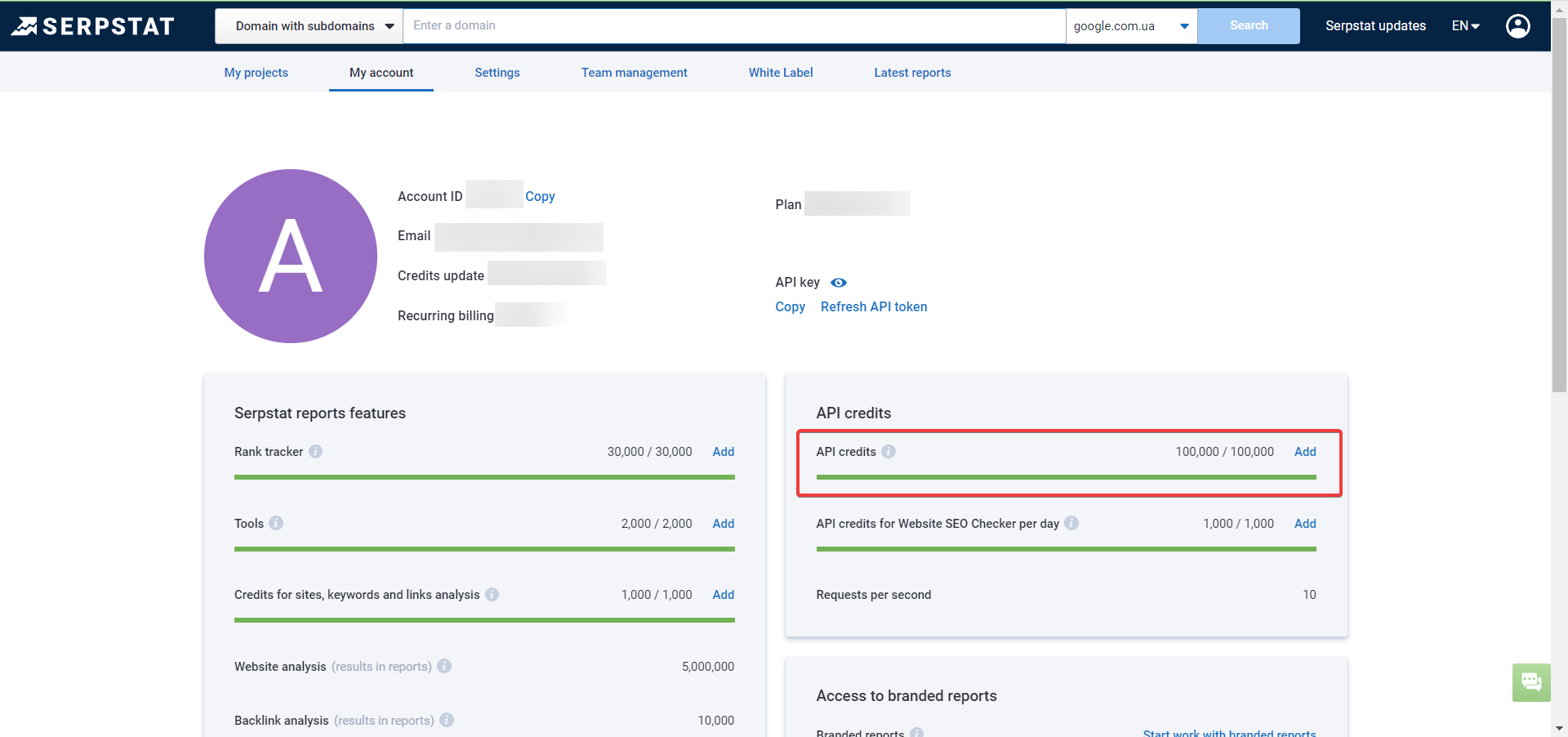Screen dimensions: 1568x737
Task: Show info for Rank tracker
Action: click(316, 452)
